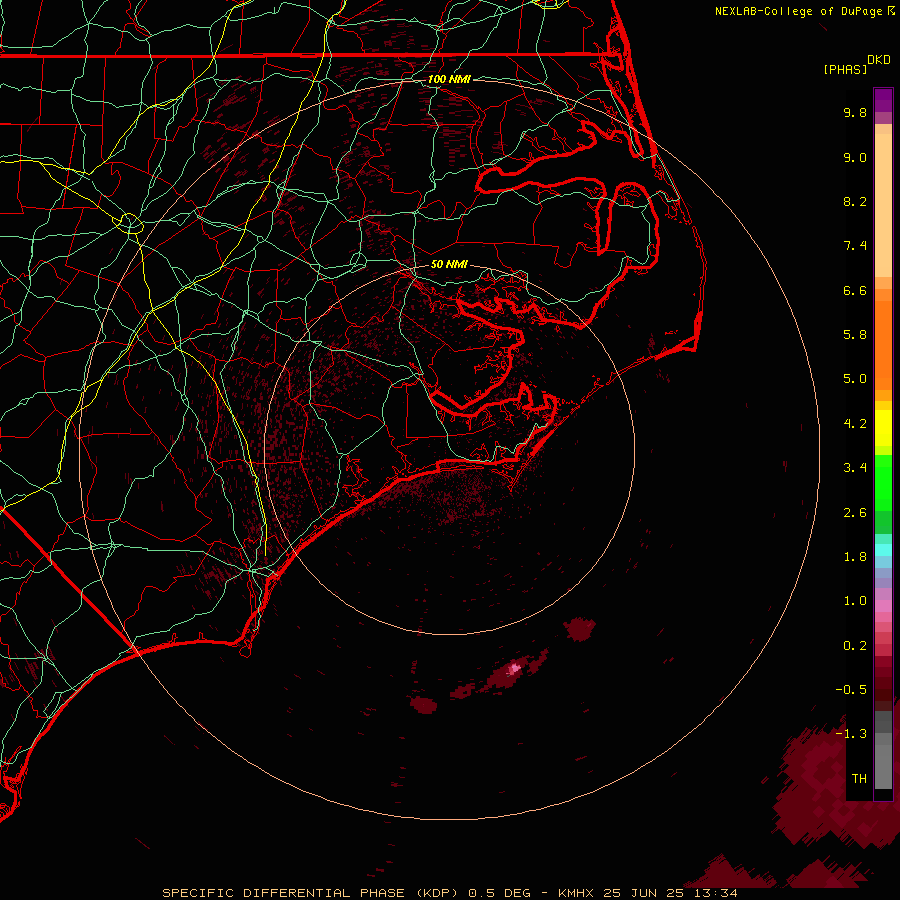Click the 1.0 color scale value

pos(855,601)
